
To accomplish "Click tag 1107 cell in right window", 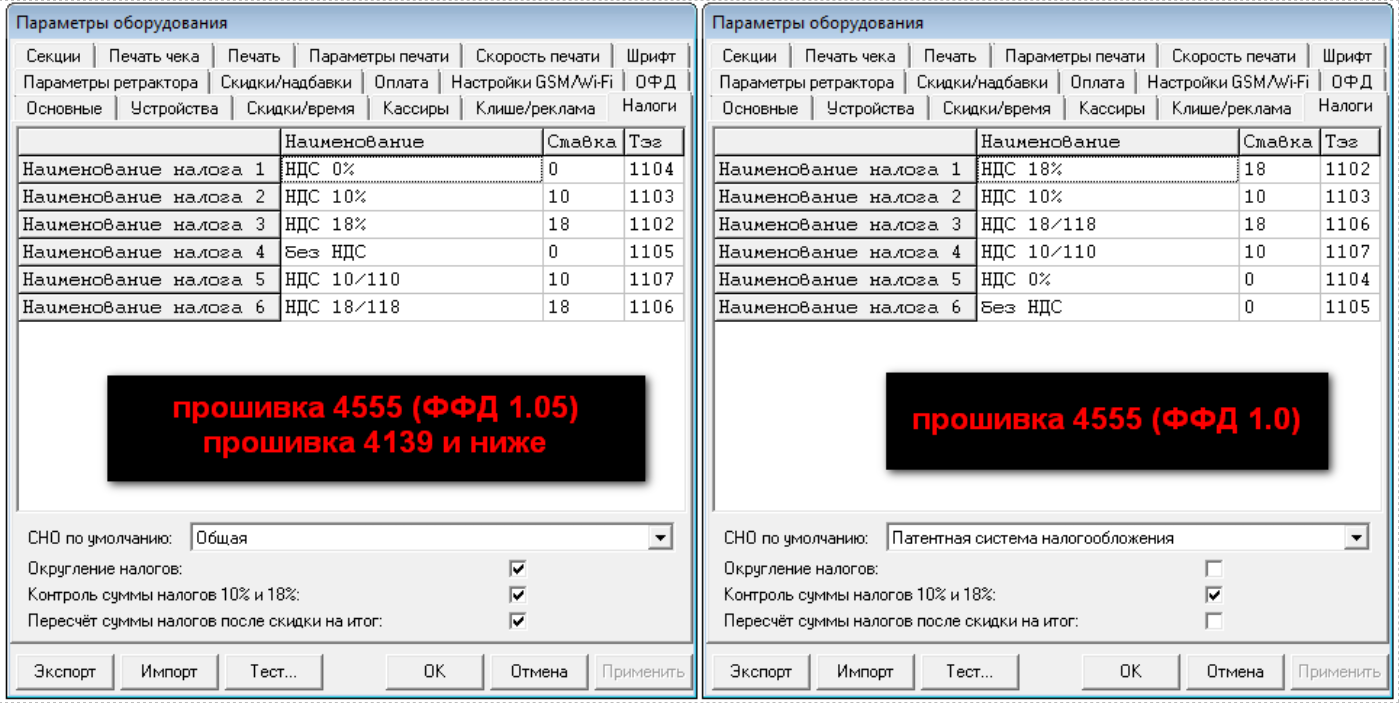I will coord(1350,252).
